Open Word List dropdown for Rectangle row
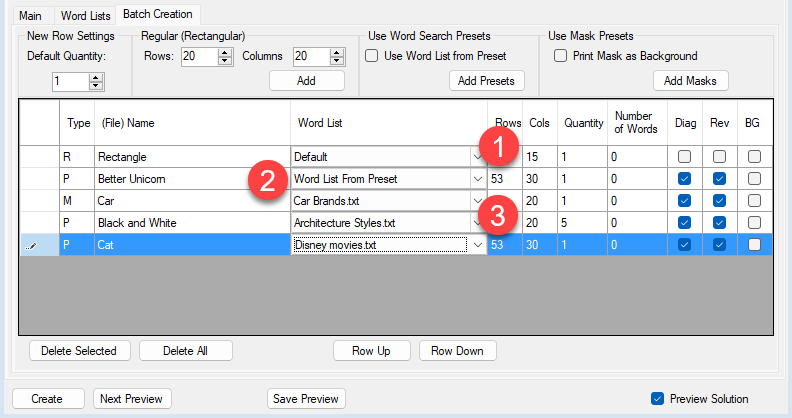The height and width of the screenshot is (418, 792). [x=475, y=157]
